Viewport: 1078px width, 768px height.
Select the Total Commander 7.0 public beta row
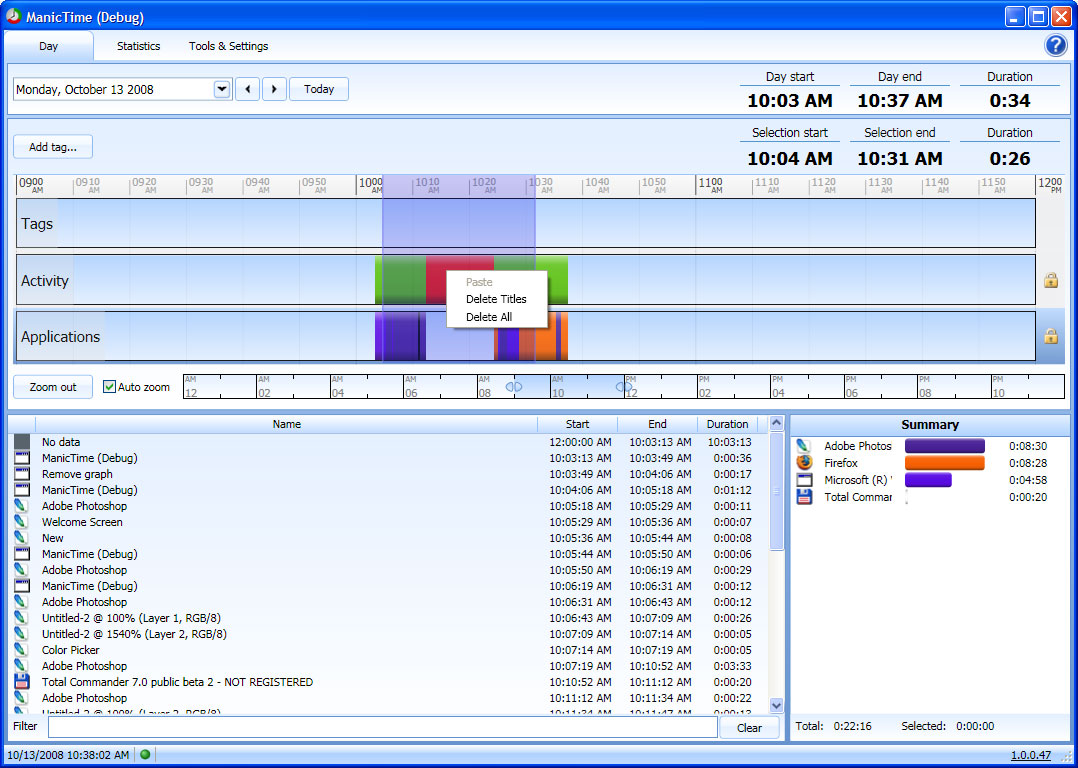point(389,682)
